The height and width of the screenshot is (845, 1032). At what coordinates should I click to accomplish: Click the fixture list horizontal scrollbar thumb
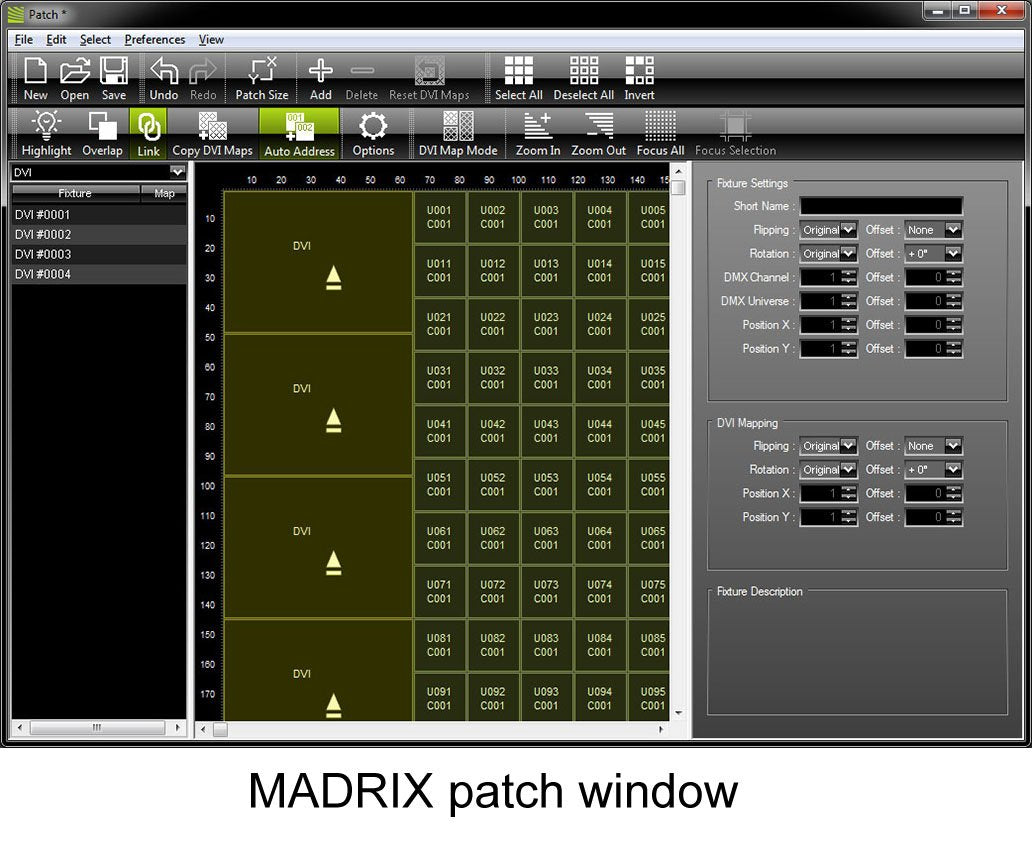97,727
